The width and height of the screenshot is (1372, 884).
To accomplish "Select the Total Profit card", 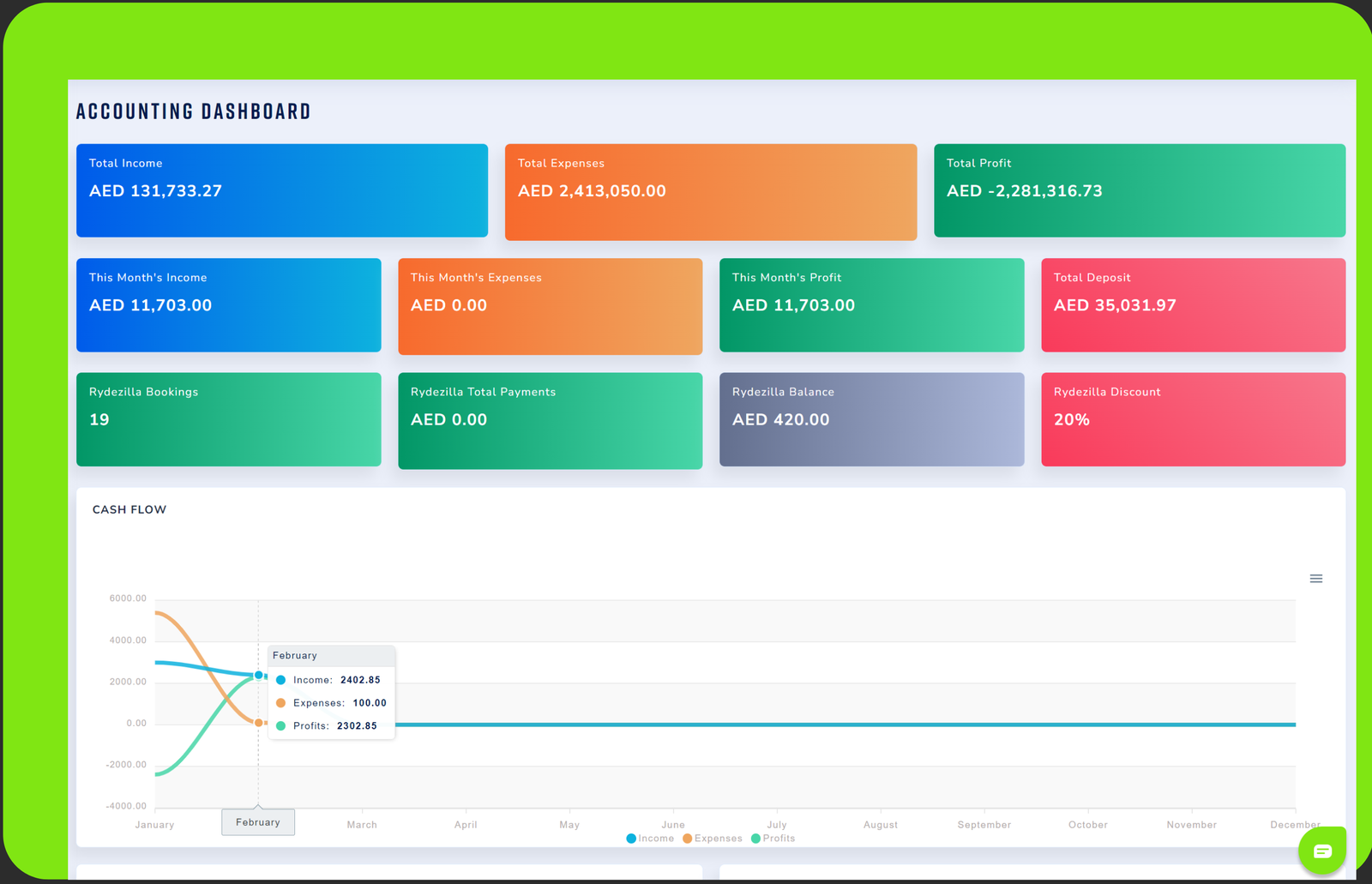I will [x=1139, y=190].
